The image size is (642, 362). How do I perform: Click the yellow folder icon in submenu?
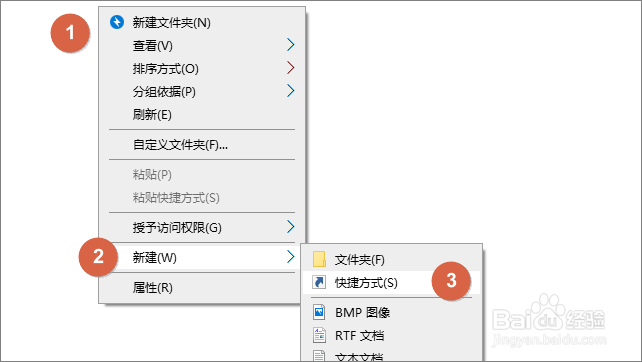click(x=319, y=259)
